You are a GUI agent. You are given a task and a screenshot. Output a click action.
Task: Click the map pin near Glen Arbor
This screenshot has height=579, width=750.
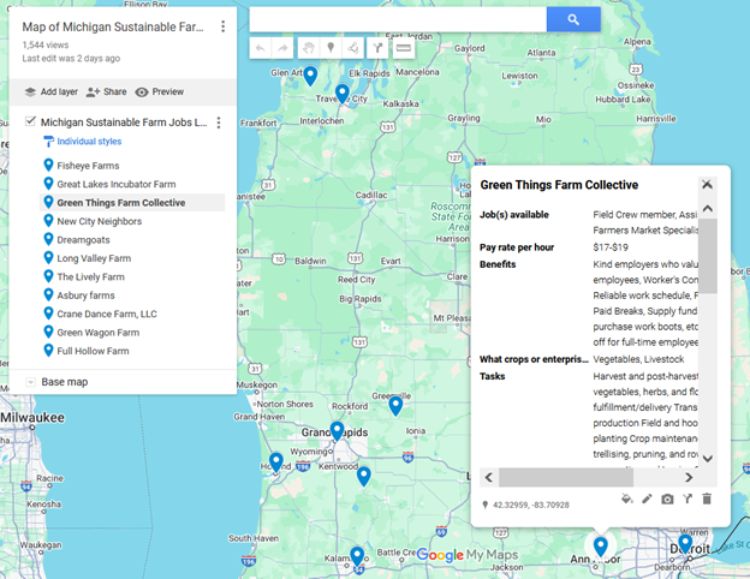point(310,76)
